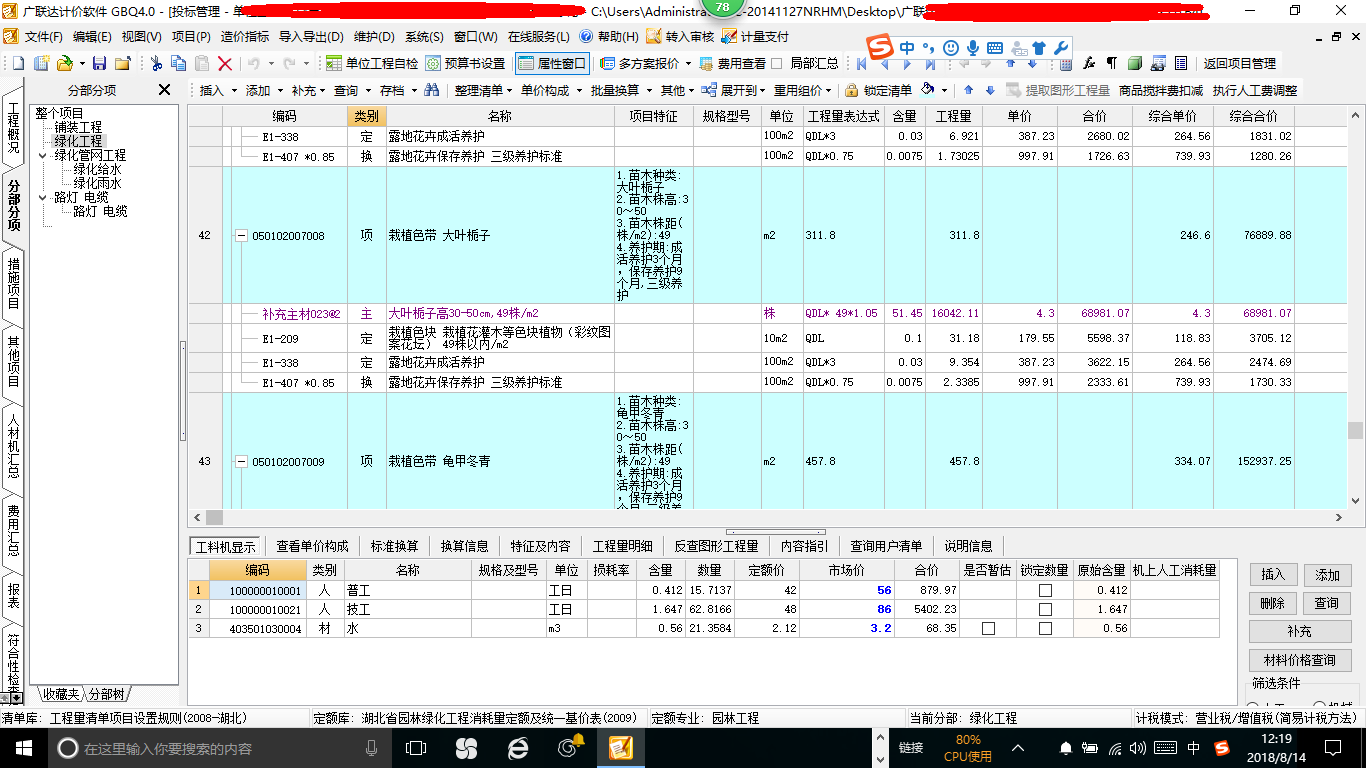Screen dimensions: 1366x768
Task: Open the 插入 dropdown
Action: (x=219, y=90)
